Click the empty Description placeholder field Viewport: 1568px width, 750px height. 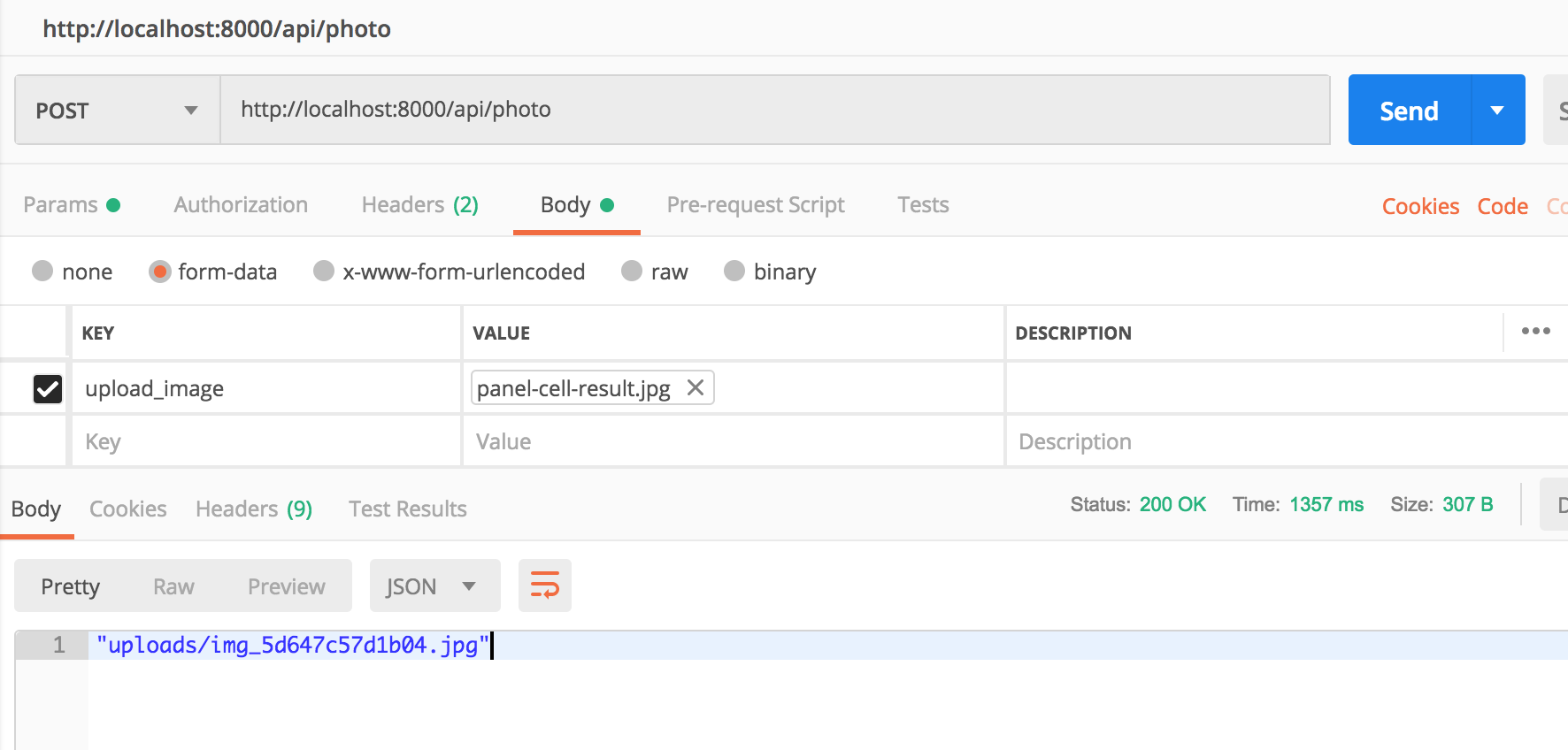click(1287, 441)
